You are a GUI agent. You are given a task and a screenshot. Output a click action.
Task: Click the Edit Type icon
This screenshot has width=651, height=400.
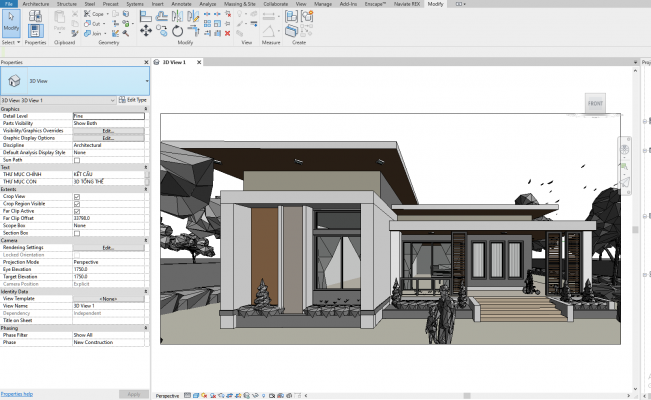[122, 100]
